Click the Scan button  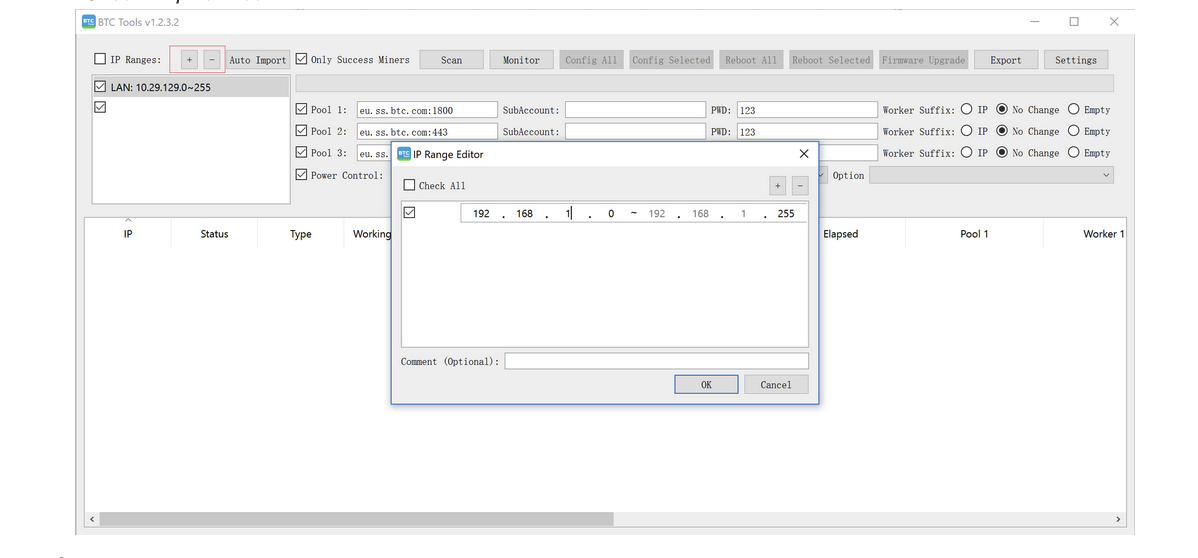tap(451, 60)
